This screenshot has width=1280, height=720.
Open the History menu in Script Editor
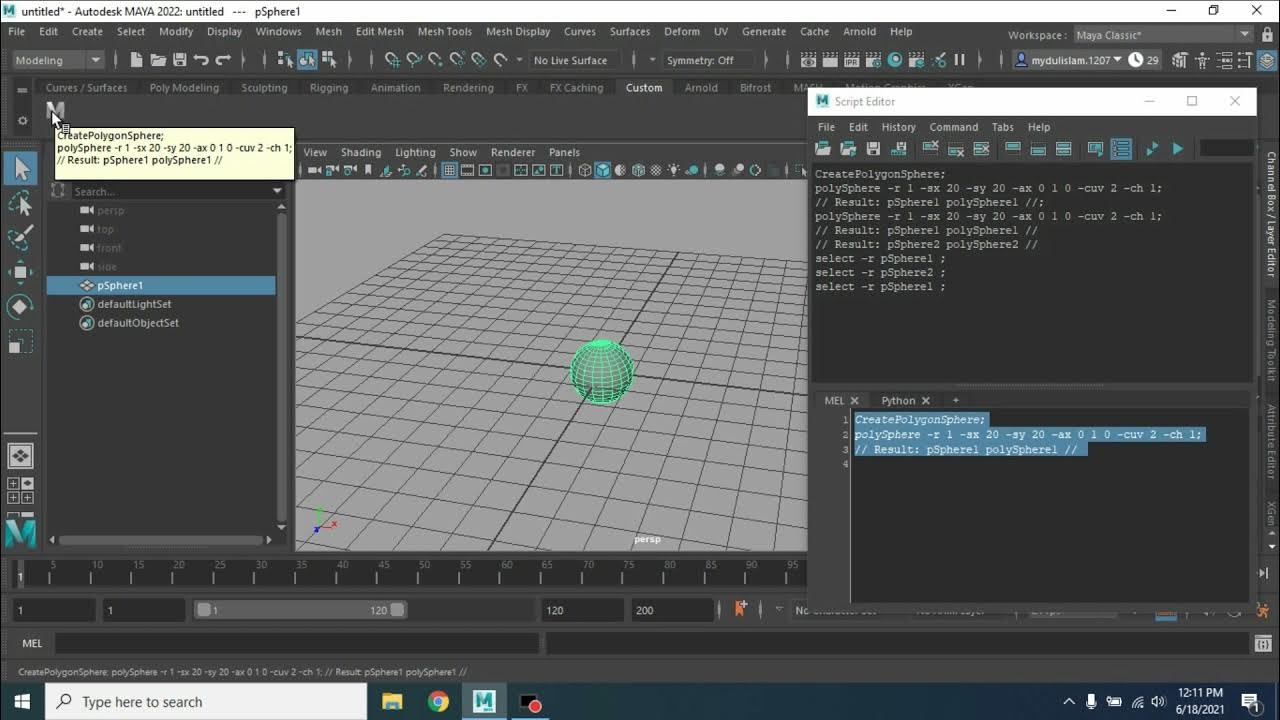click(x=898, y=127)
